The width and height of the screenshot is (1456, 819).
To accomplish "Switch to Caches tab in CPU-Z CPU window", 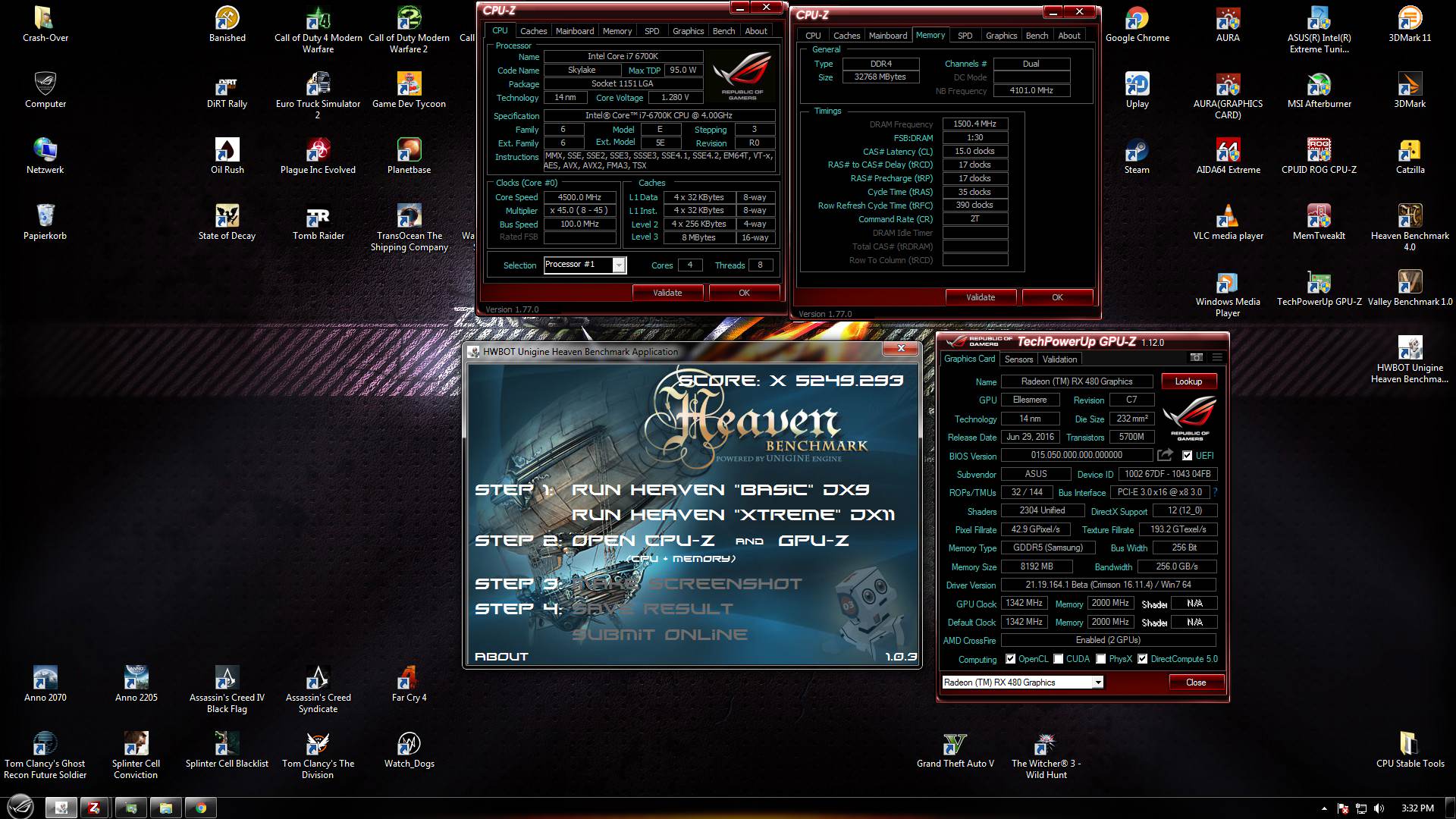I will tap(533, 31).
